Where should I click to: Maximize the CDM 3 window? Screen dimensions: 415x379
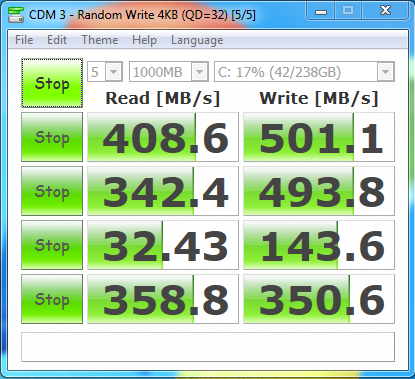tap(348, 11)
